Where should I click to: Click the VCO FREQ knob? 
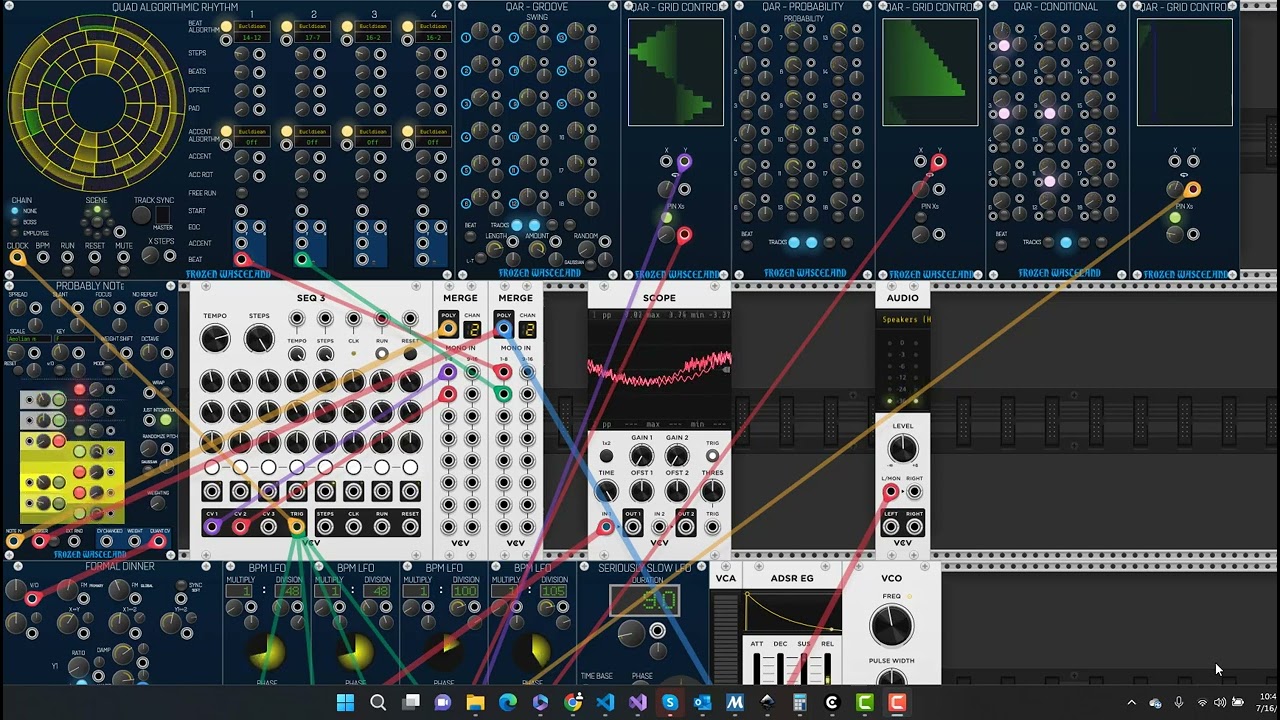(891, 627)
